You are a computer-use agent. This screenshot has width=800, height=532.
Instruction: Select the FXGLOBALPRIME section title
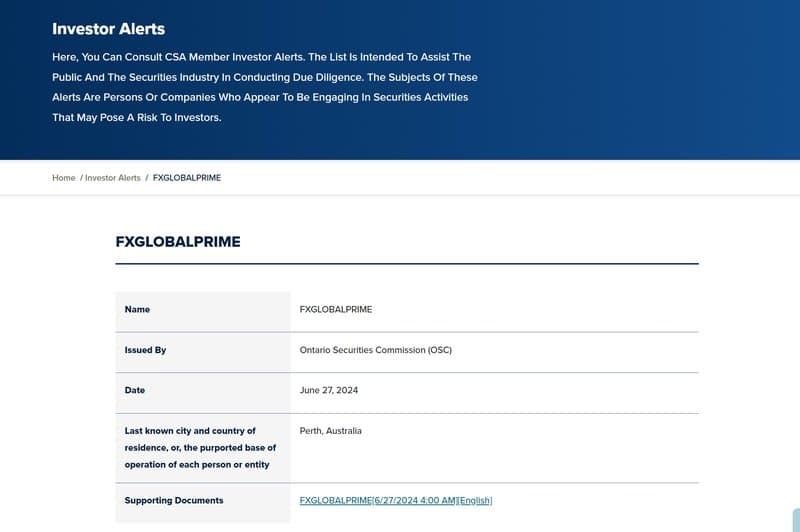pos(178,242)
